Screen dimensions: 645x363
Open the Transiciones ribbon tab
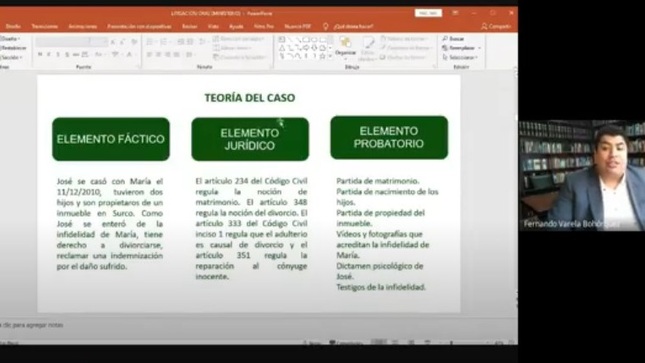(x=45, y=26)
